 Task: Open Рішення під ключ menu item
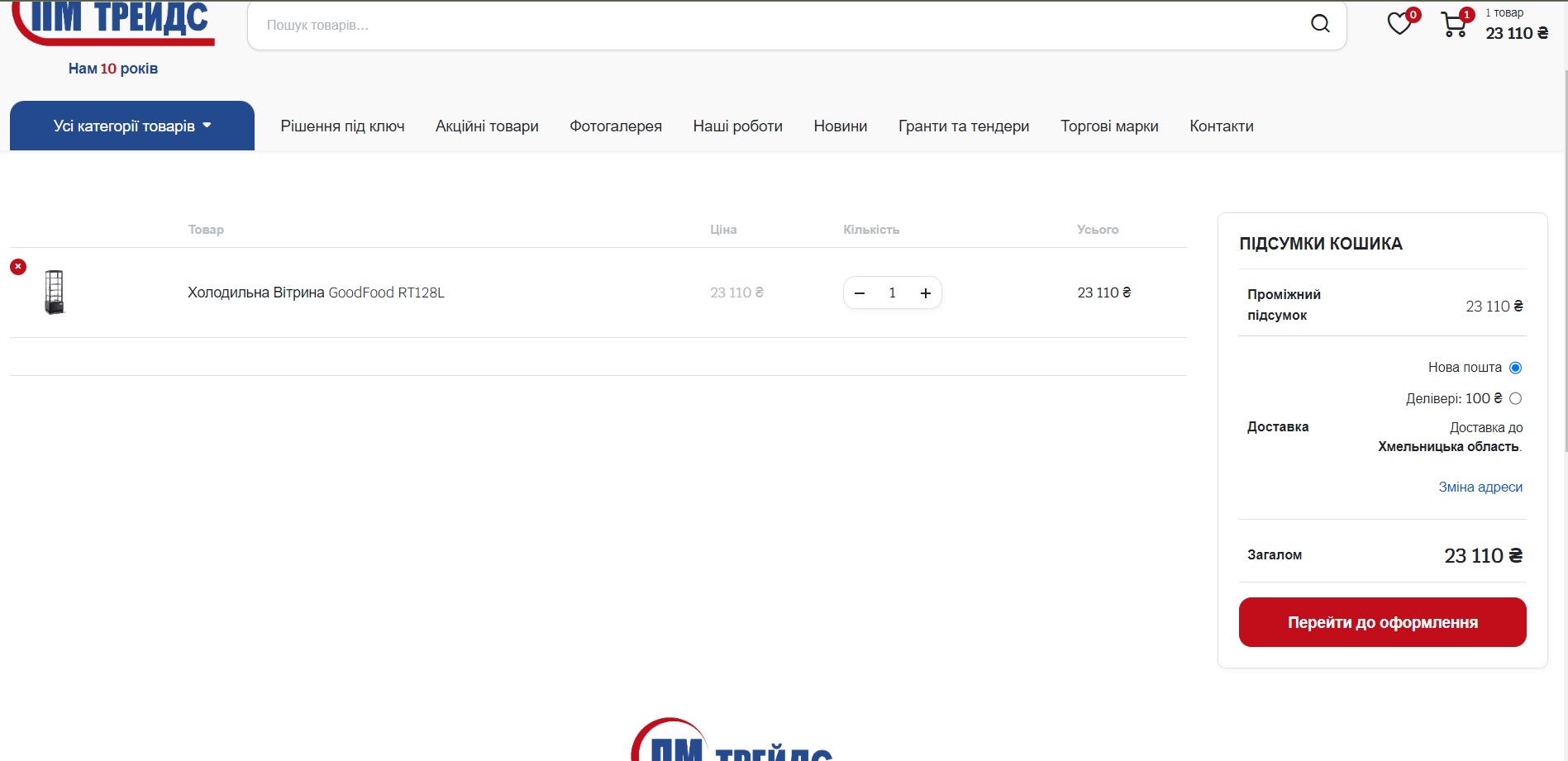point(342,126)
